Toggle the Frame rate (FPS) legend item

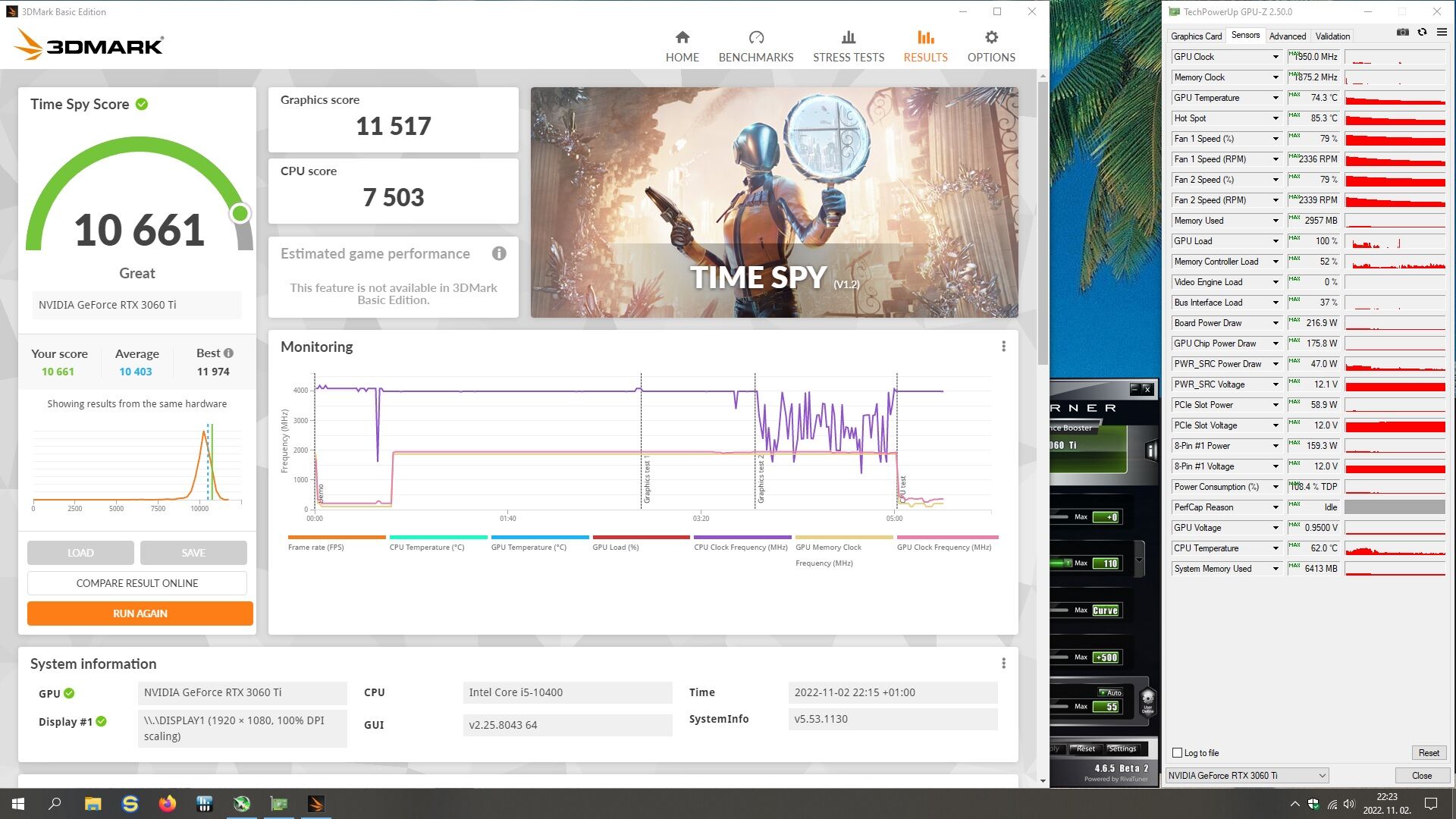[x=337, y=543]
